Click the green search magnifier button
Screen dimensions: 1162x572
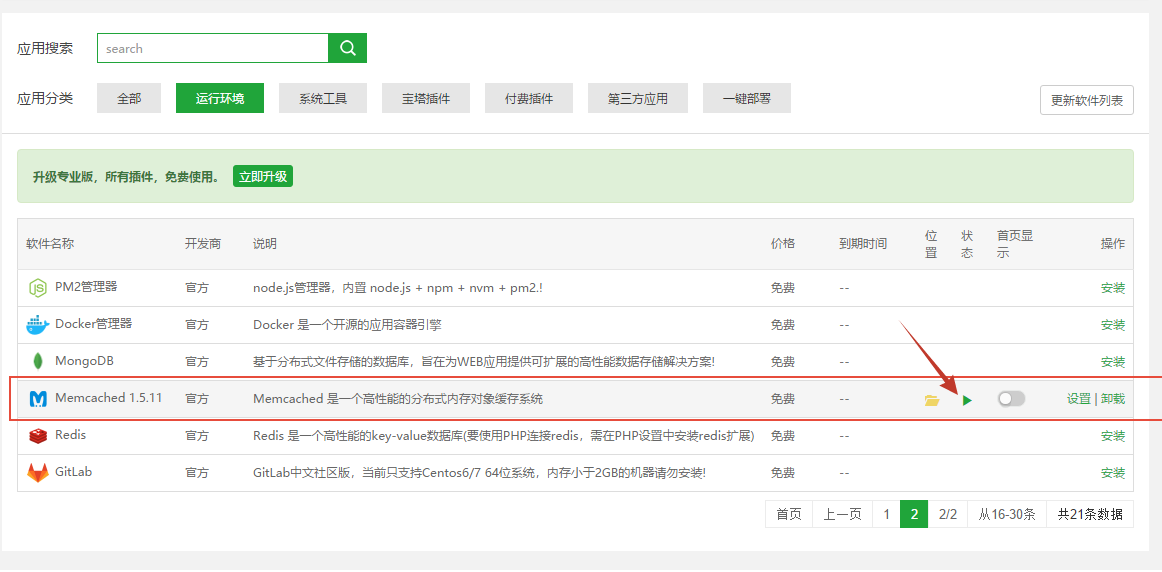click(x=347, y=48)
